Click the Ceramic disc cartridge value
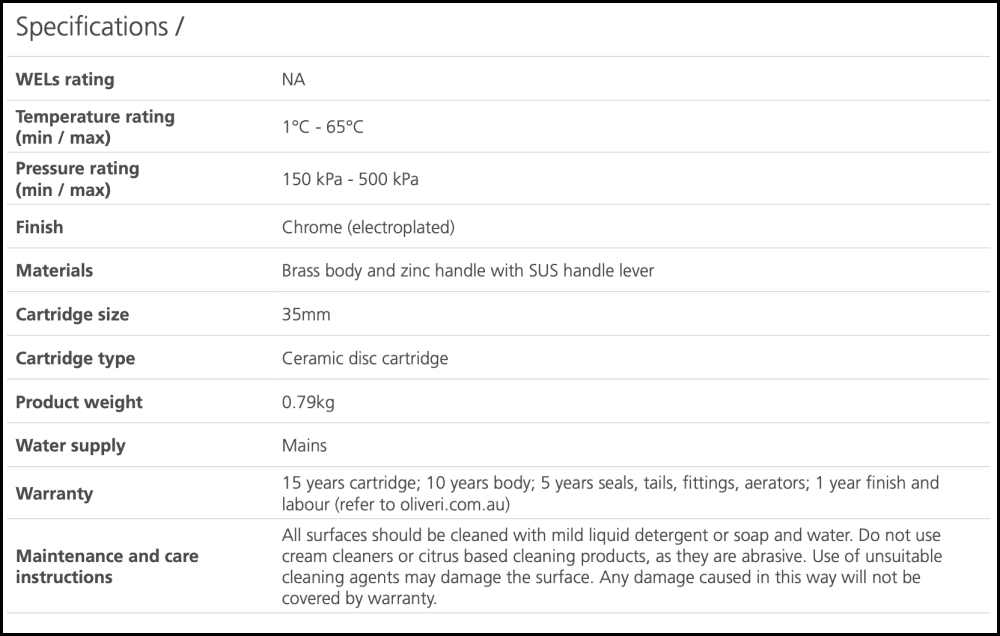This screenshot has height=636, width=1000. point(365,358)
